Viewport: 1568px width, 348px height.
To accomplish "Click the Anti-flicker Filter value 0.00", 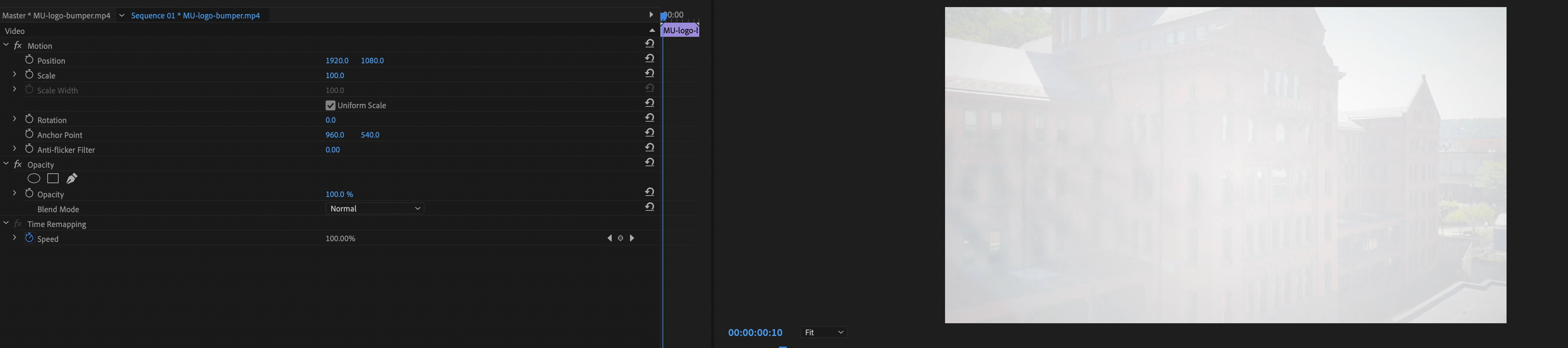I will [x=332, y=149].
